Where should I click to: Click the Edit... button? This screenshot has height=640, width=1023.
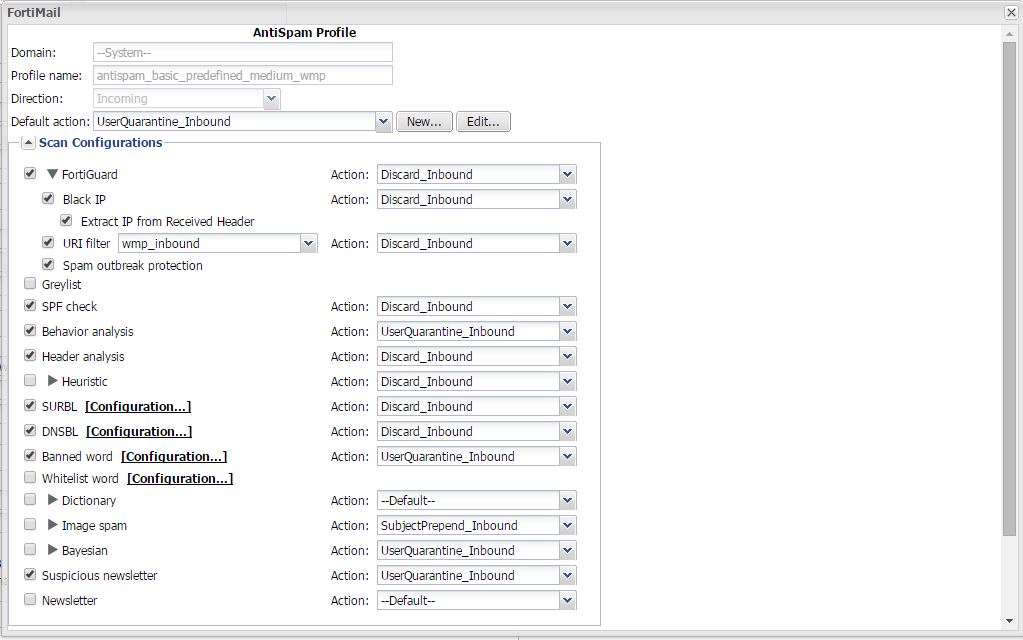(483, 121)
